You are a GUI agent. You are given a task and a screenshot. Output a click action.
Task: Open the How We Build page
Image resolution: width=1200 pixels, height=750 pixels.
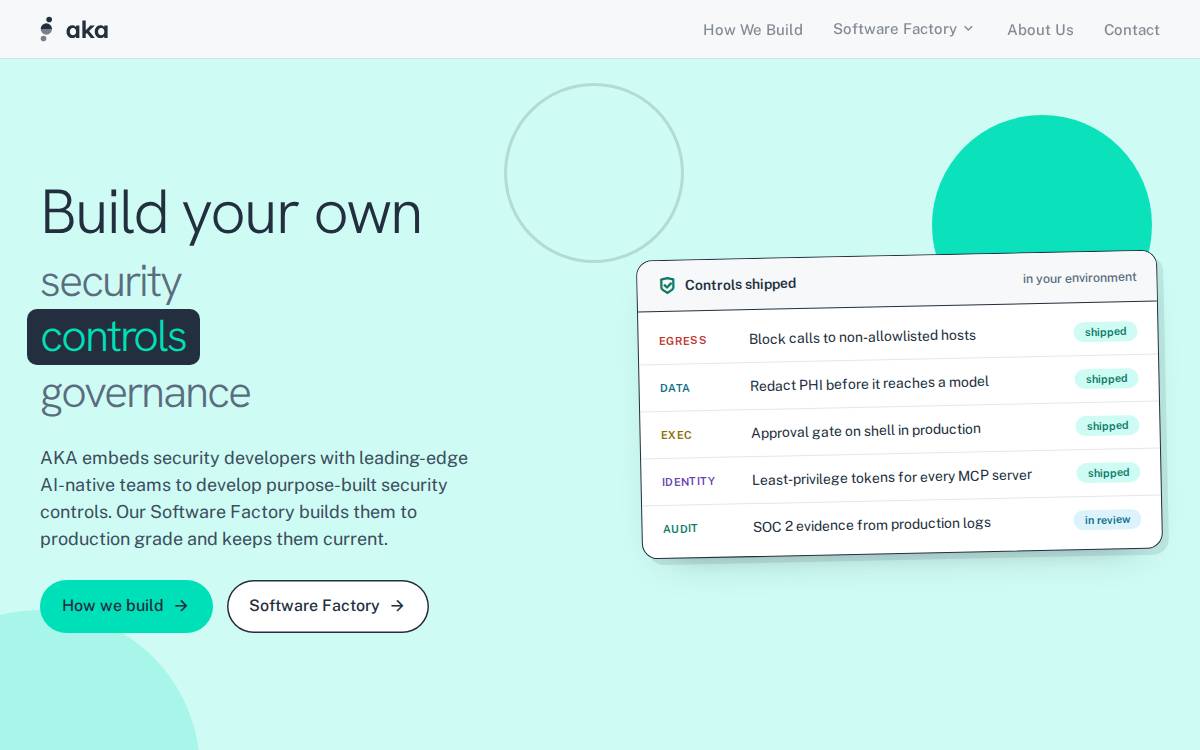coord(753,30)
